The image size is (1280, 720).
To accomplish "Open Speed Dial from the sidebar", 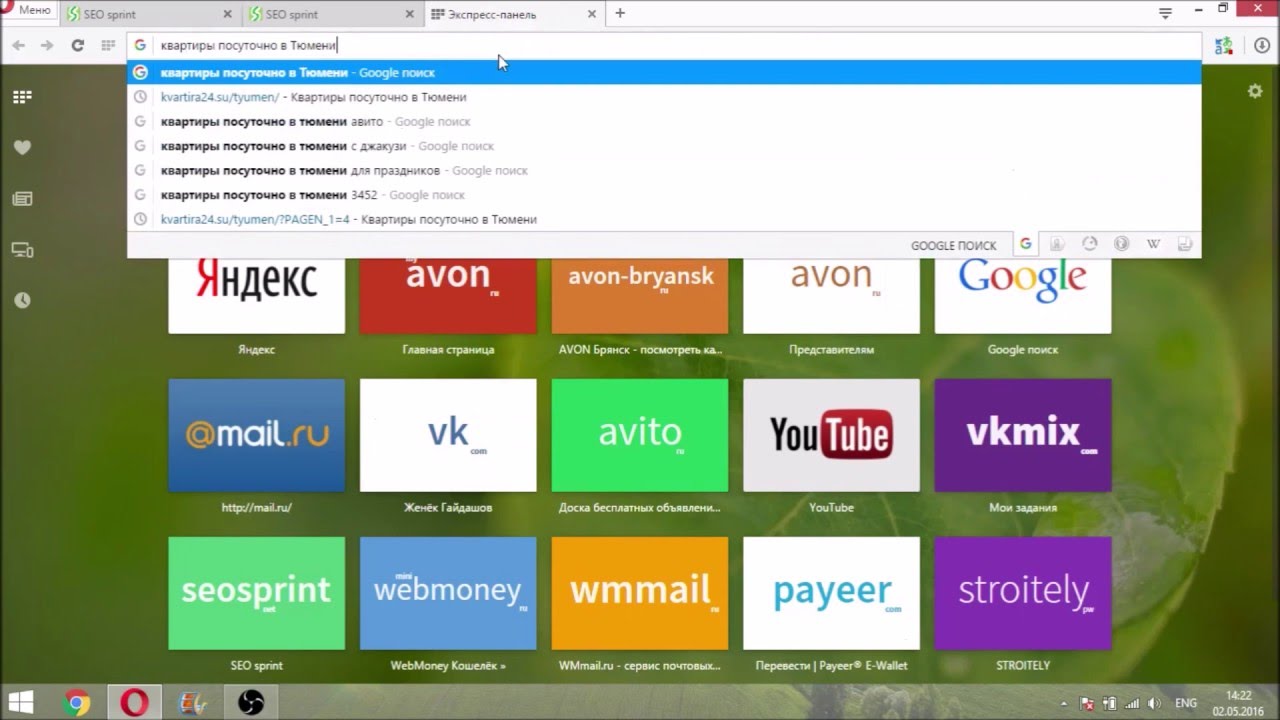I will tap(22, 97).
